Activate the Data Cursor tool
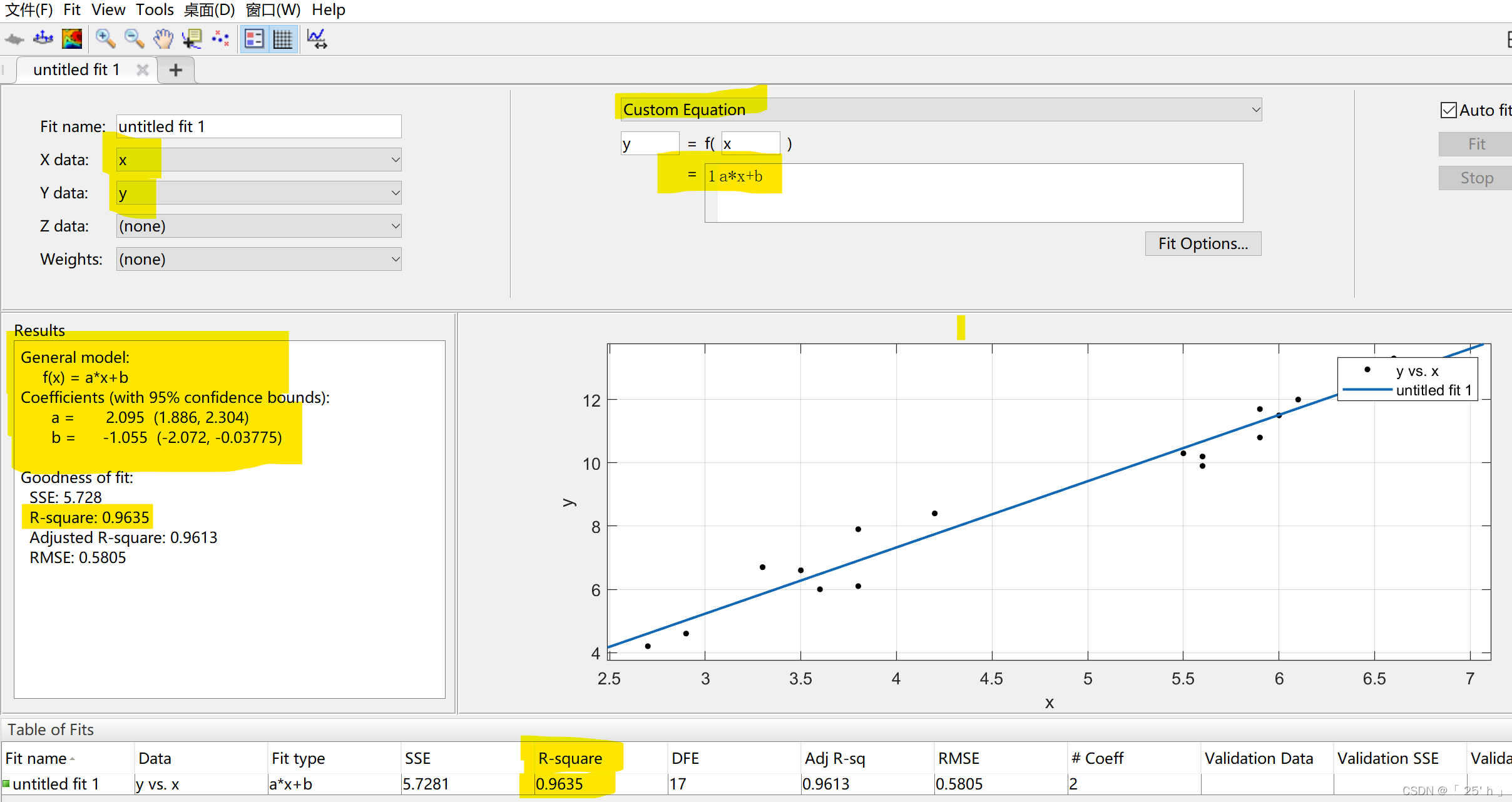1512x802 pixels. click(192, 39)
